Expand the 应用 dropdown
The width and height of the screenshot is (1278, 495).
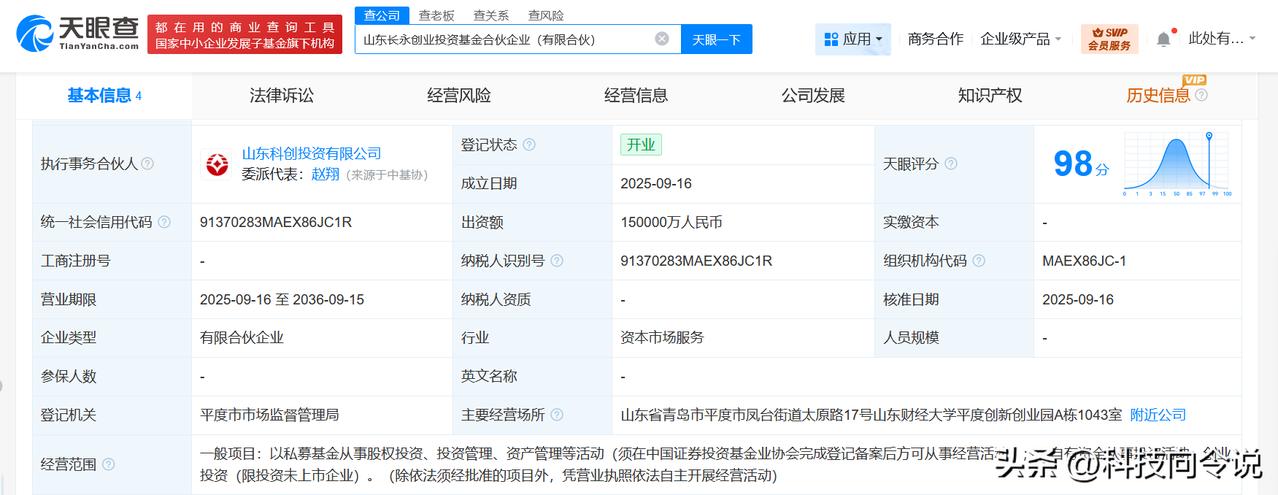click(x=854, y=39)
